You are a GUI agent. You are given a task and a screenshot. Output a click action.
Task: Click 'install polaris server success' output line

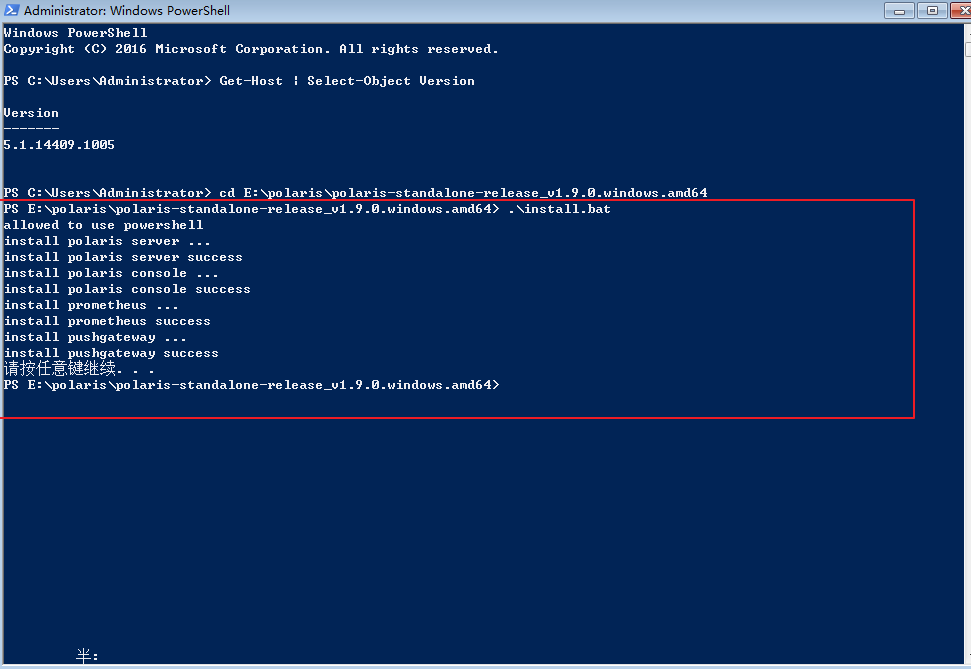tap(123, 257)
